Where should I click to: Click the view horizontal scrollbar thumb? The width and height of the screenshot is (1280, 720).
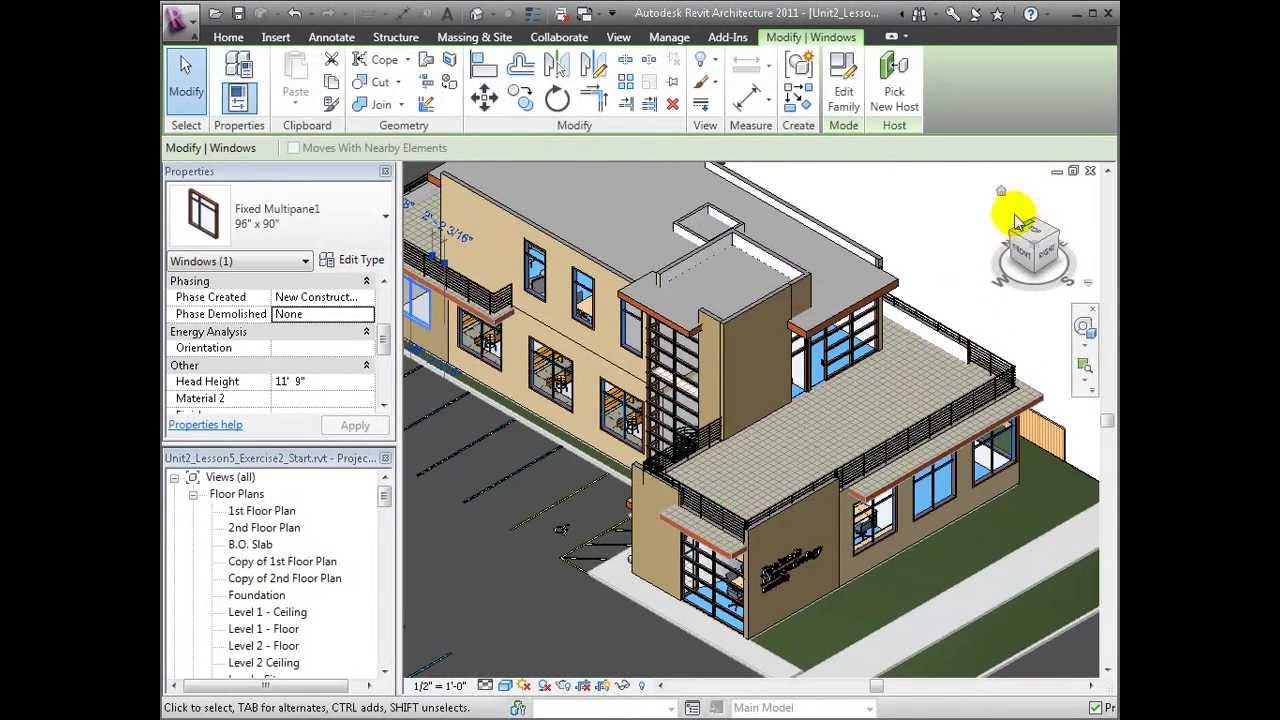(876, 686)
